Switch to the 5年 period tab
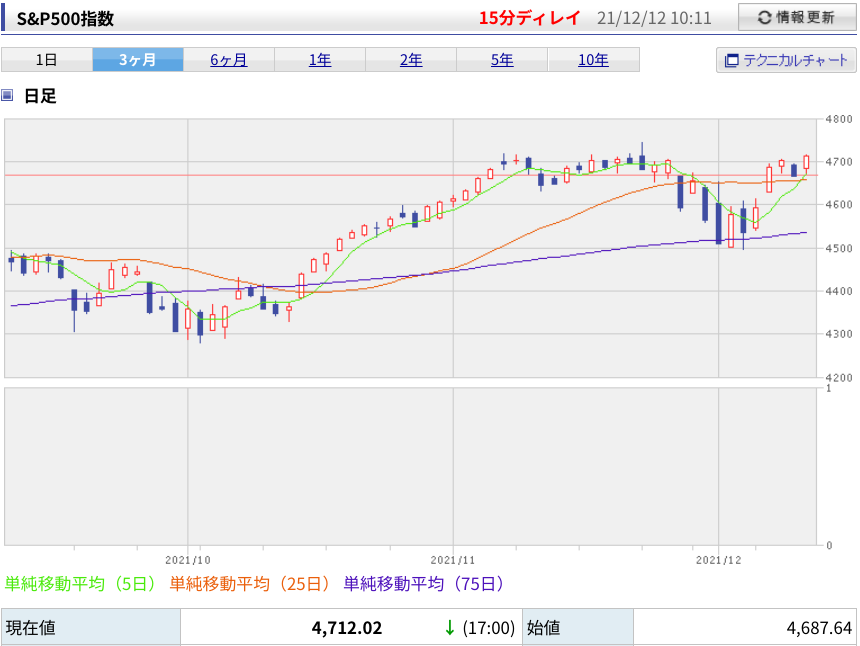The image size is (860, 646). (502, 59)
